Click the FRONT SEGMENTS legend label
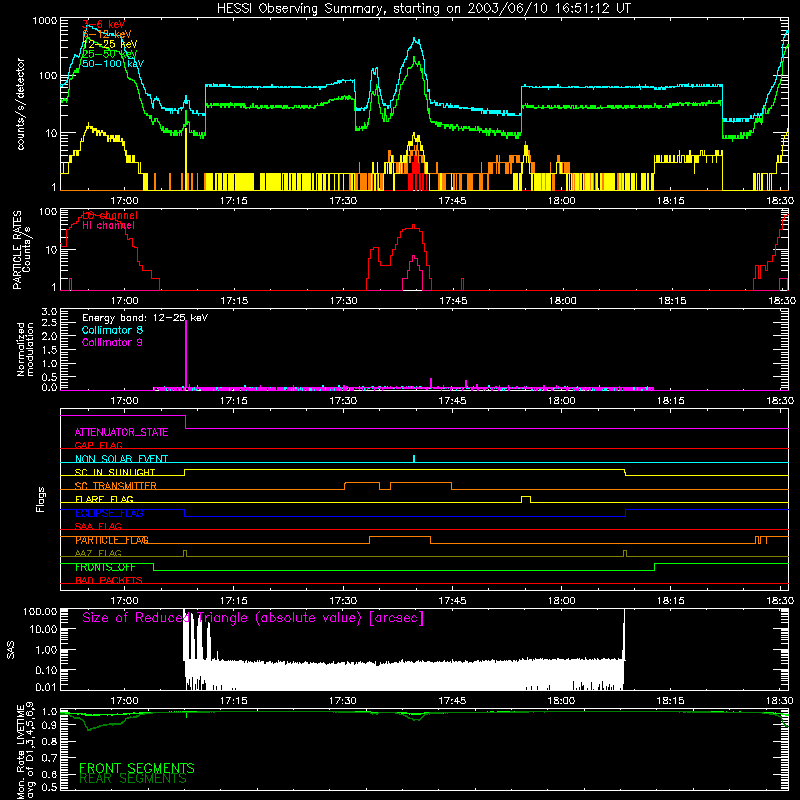Screen dimensions: 800x800 137,767
